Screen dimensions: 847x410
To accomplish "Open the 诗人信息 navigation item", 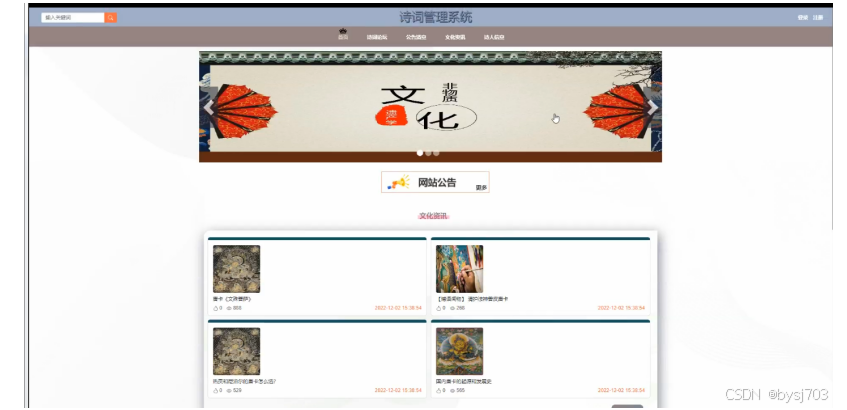I will click(494, 37).
